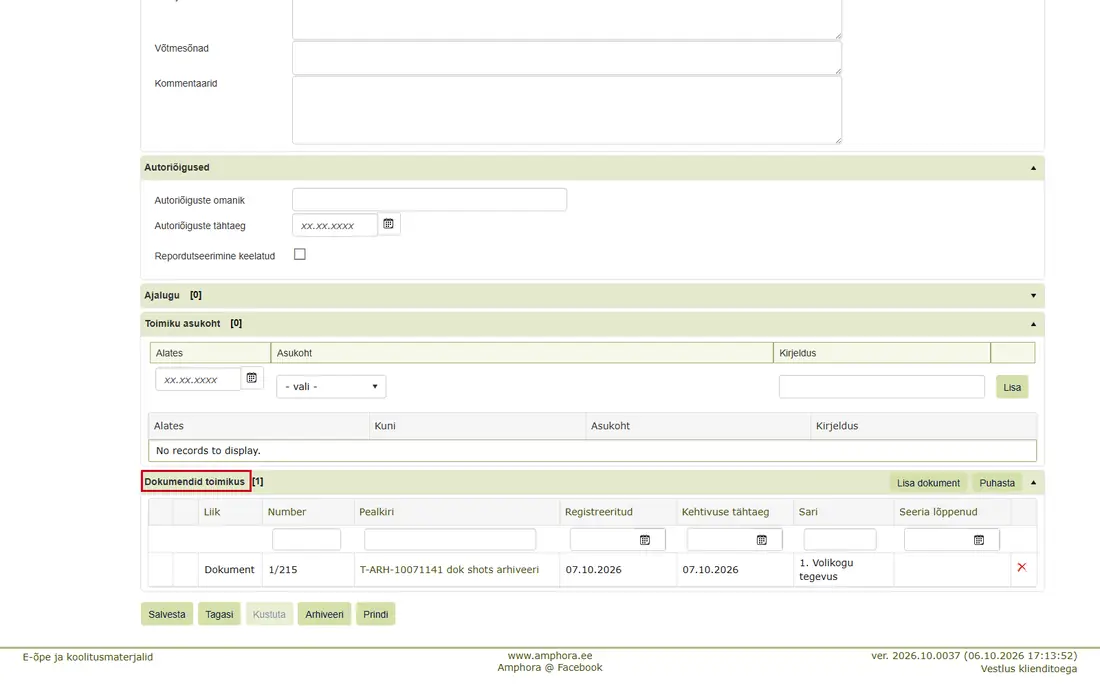This screenshot has height=688, width=1100.
Task: Collapse the Dokumendid toimikus section
Action: 1033,483
